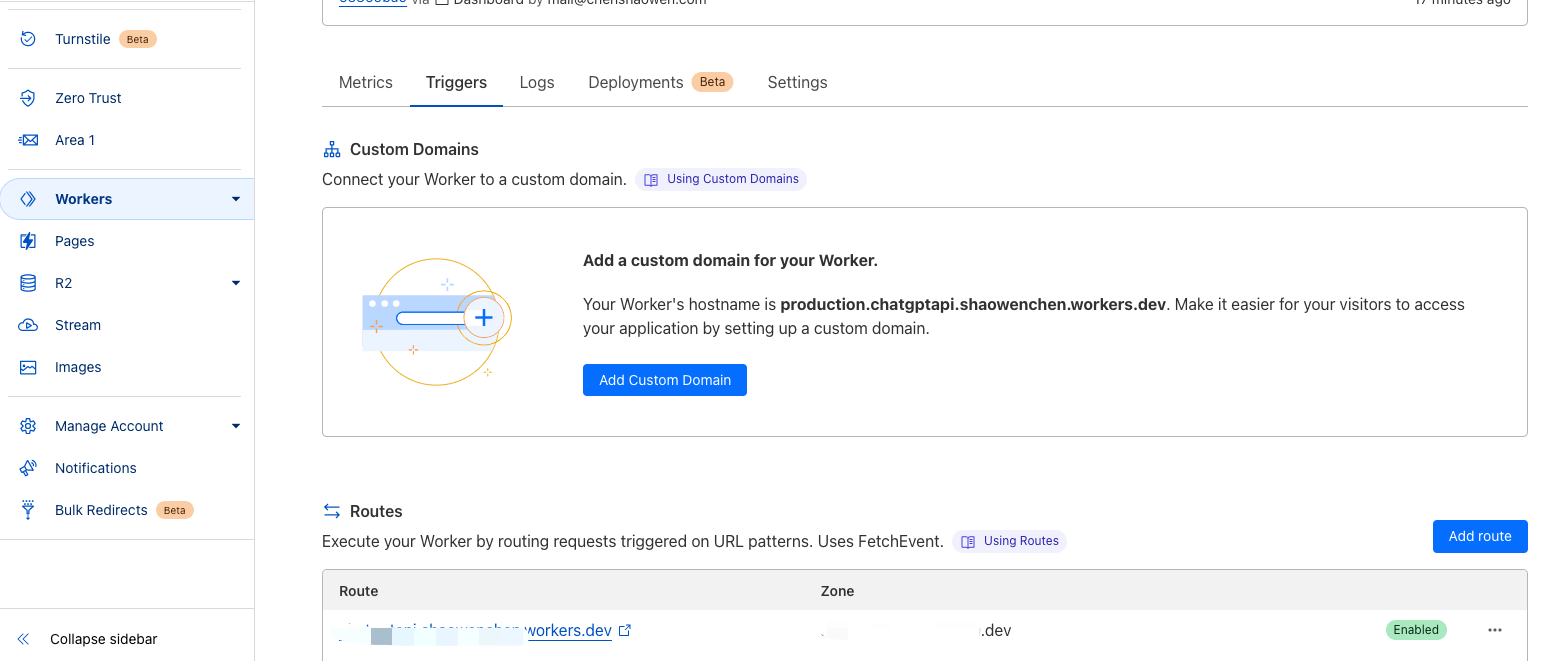The image size is (1563, 661).
Task: Open Zero Trust from the sidebar
Action: coord(88,98)
